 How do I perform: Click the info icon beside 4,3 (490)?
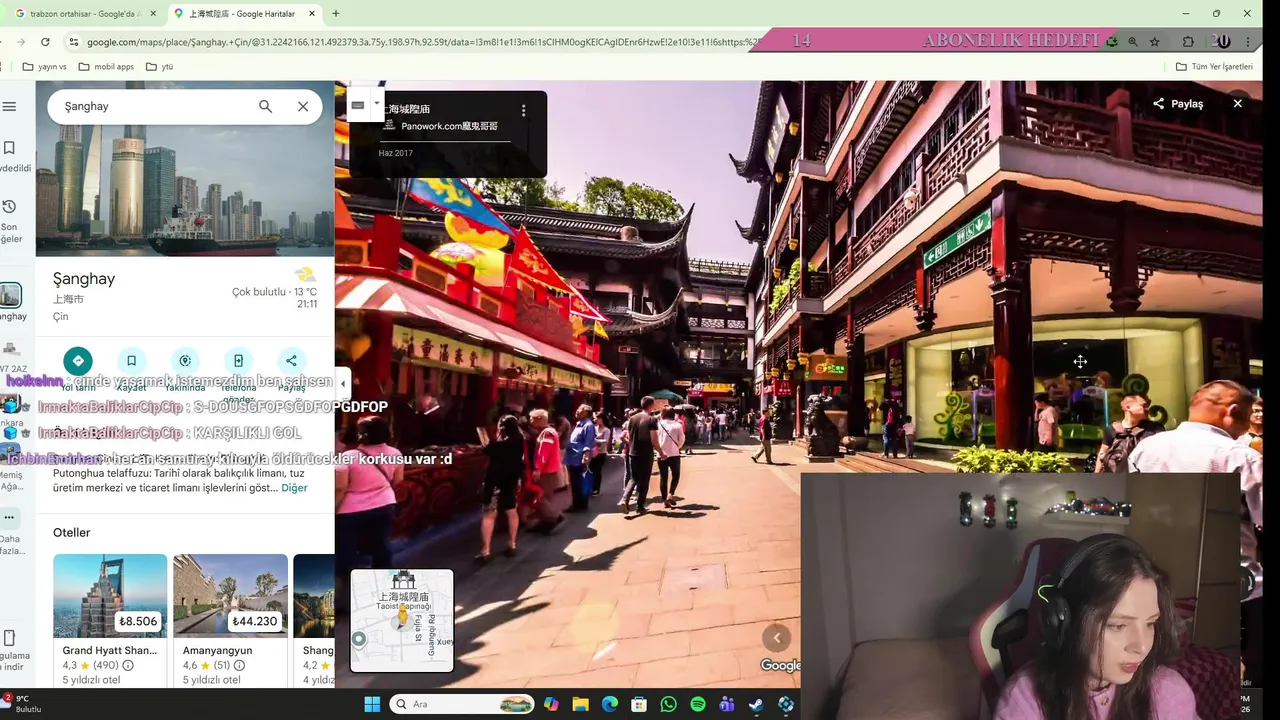(x=128, y=665)
